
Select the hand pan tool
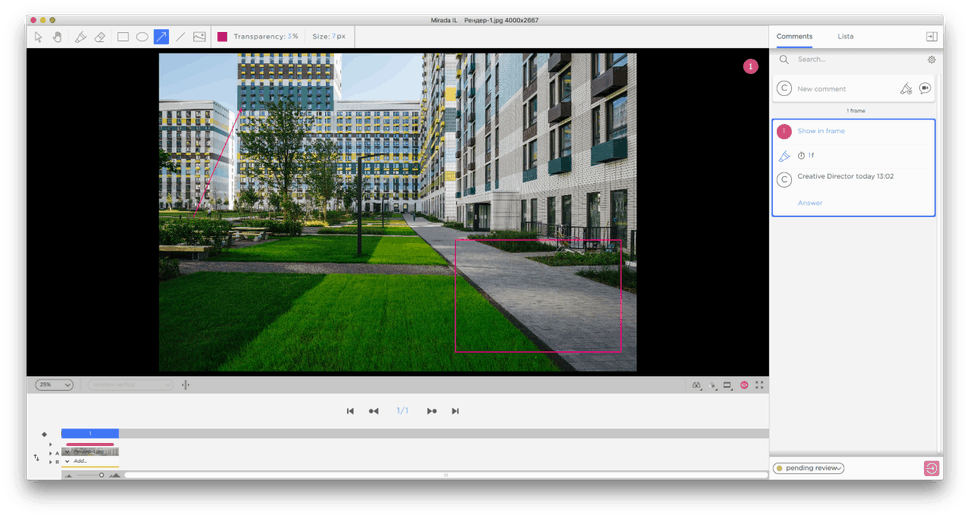pos(57,37)
